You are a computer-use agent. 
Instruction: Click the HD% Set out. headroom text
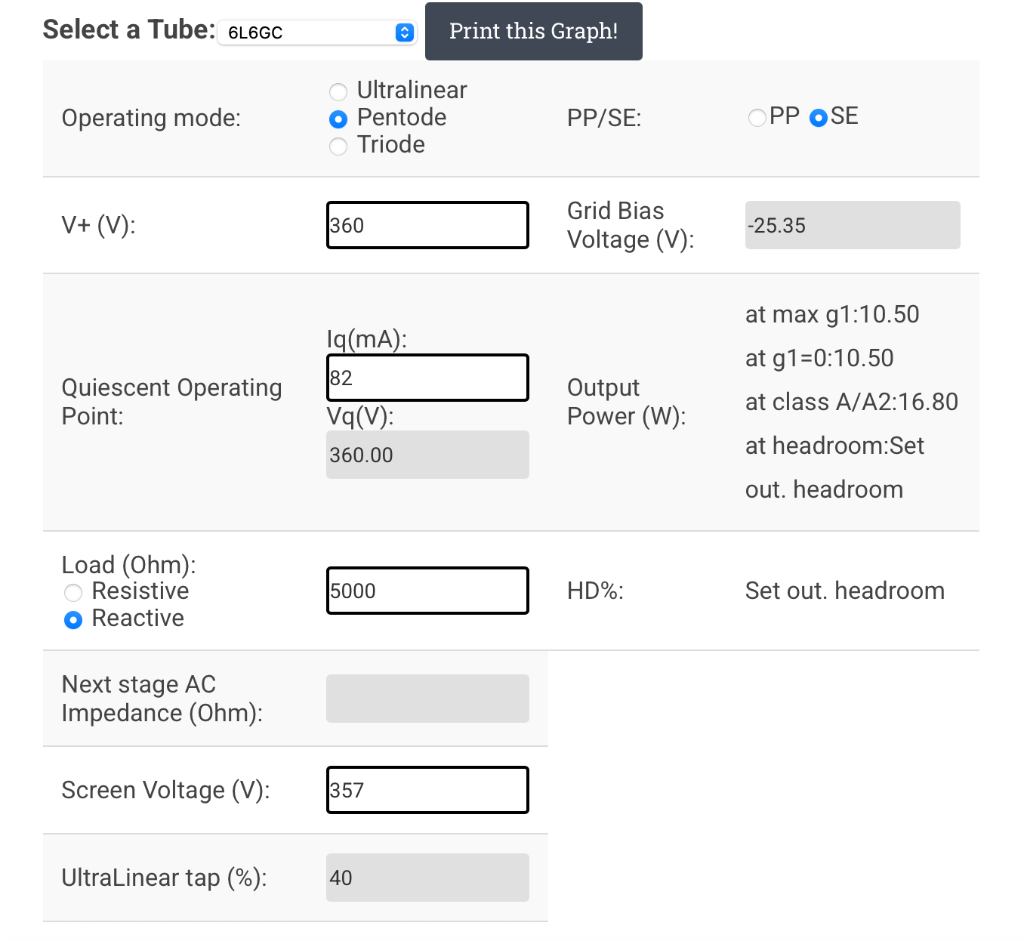[844, 591]
